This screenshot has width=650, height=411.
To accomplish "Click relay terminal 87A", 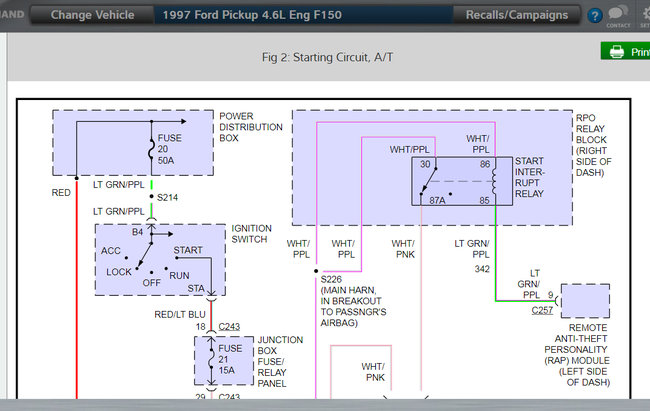I will 437,200.
